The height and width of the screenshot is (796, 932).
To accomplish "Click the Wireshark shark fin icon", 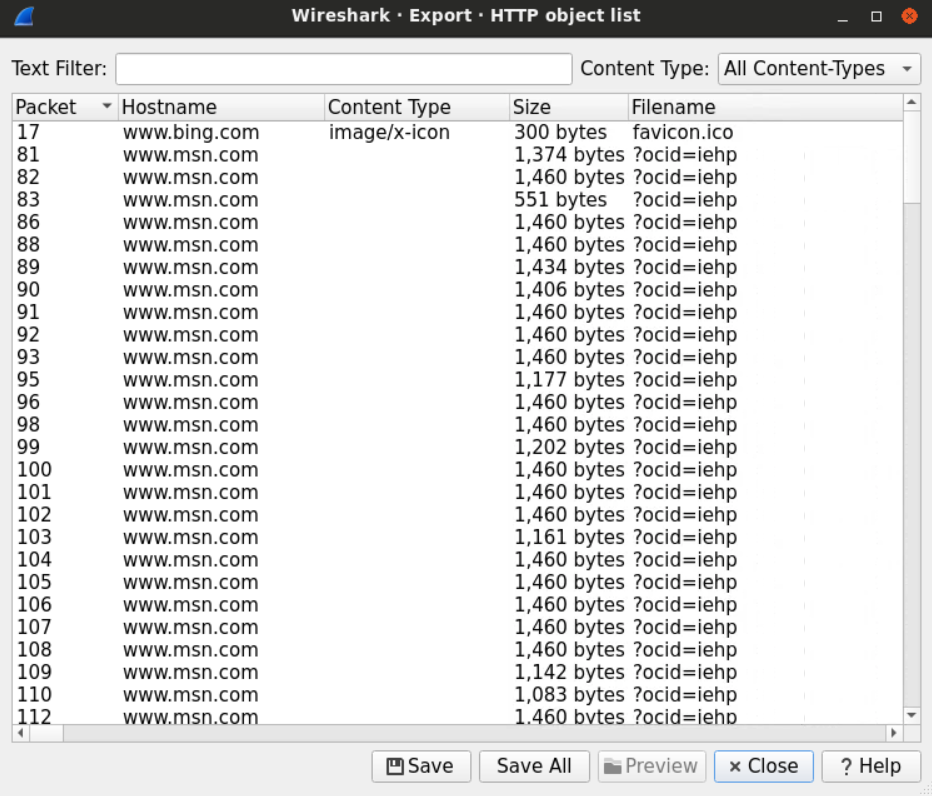I will coord(23,16).
